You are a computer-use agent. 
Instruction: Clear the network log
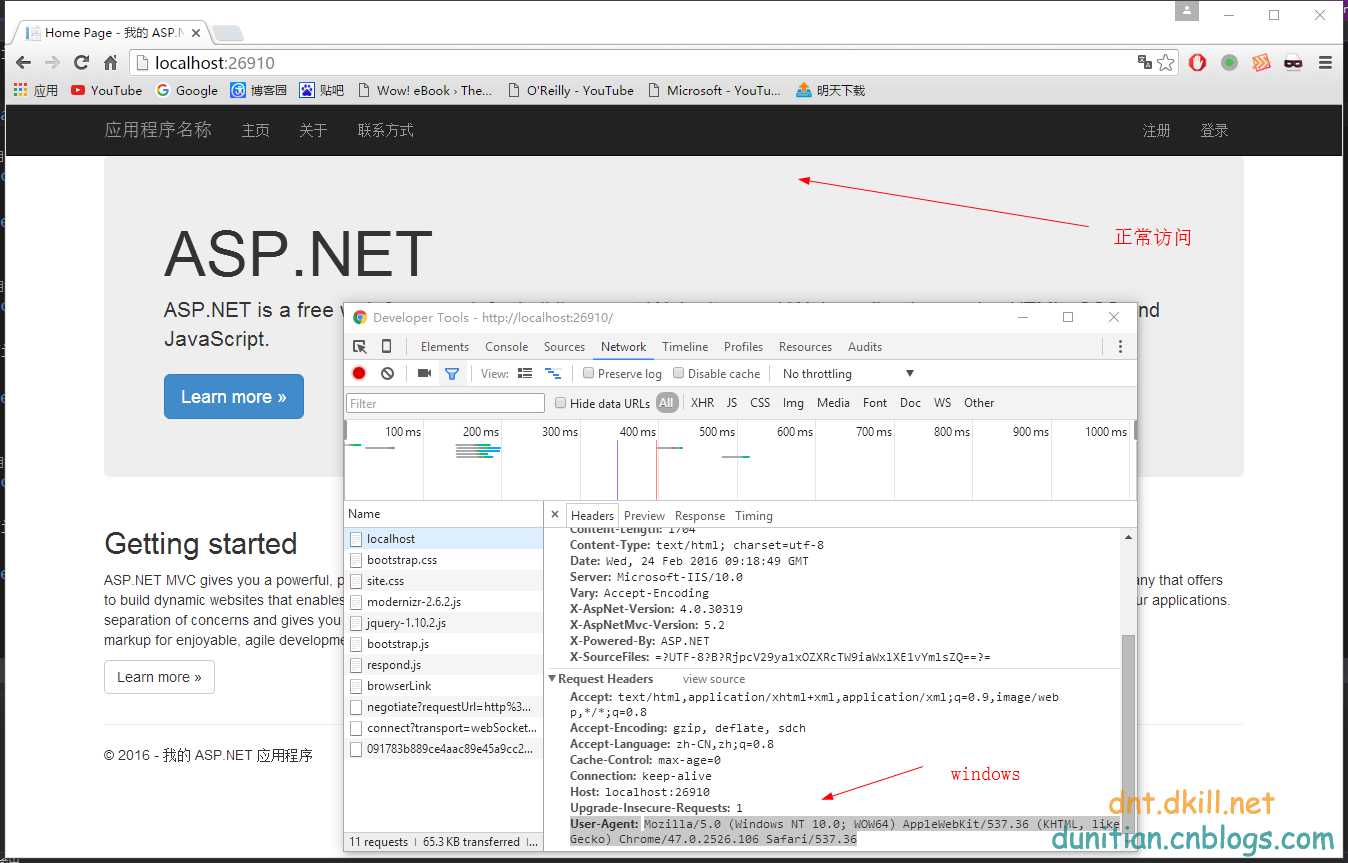pos(387,373)
